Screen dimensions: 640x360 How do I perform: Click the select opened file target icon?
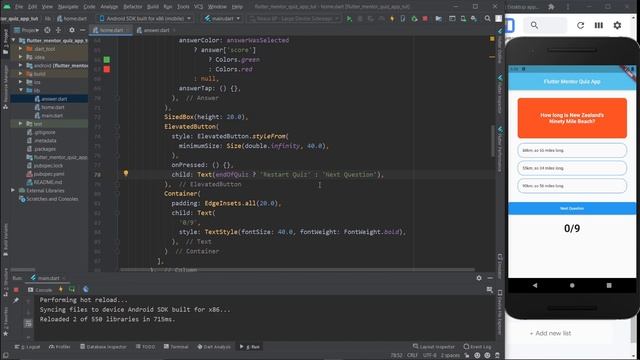click(x=47, y=30)
